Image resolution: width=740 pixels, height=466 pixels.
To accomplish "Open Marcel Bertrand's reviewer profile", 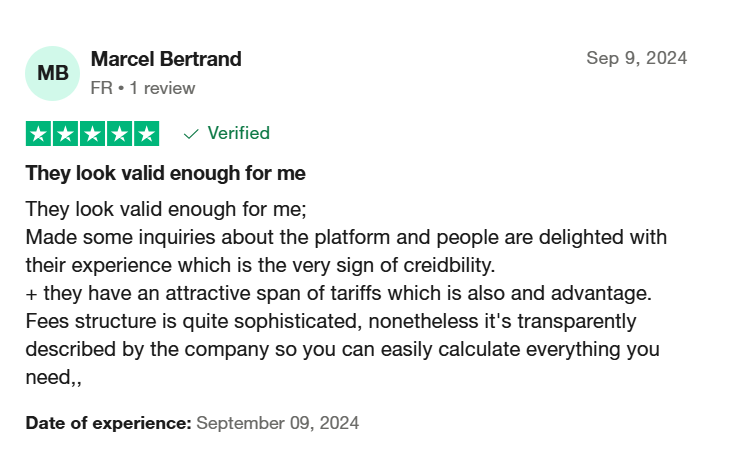I will click(166, 59).
